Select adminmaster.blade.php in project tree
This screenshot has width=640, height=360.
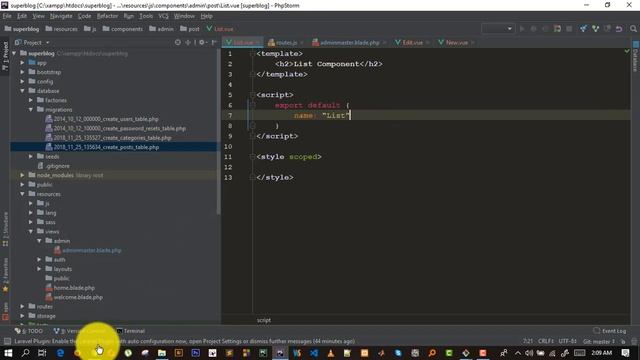click(88, 250)
